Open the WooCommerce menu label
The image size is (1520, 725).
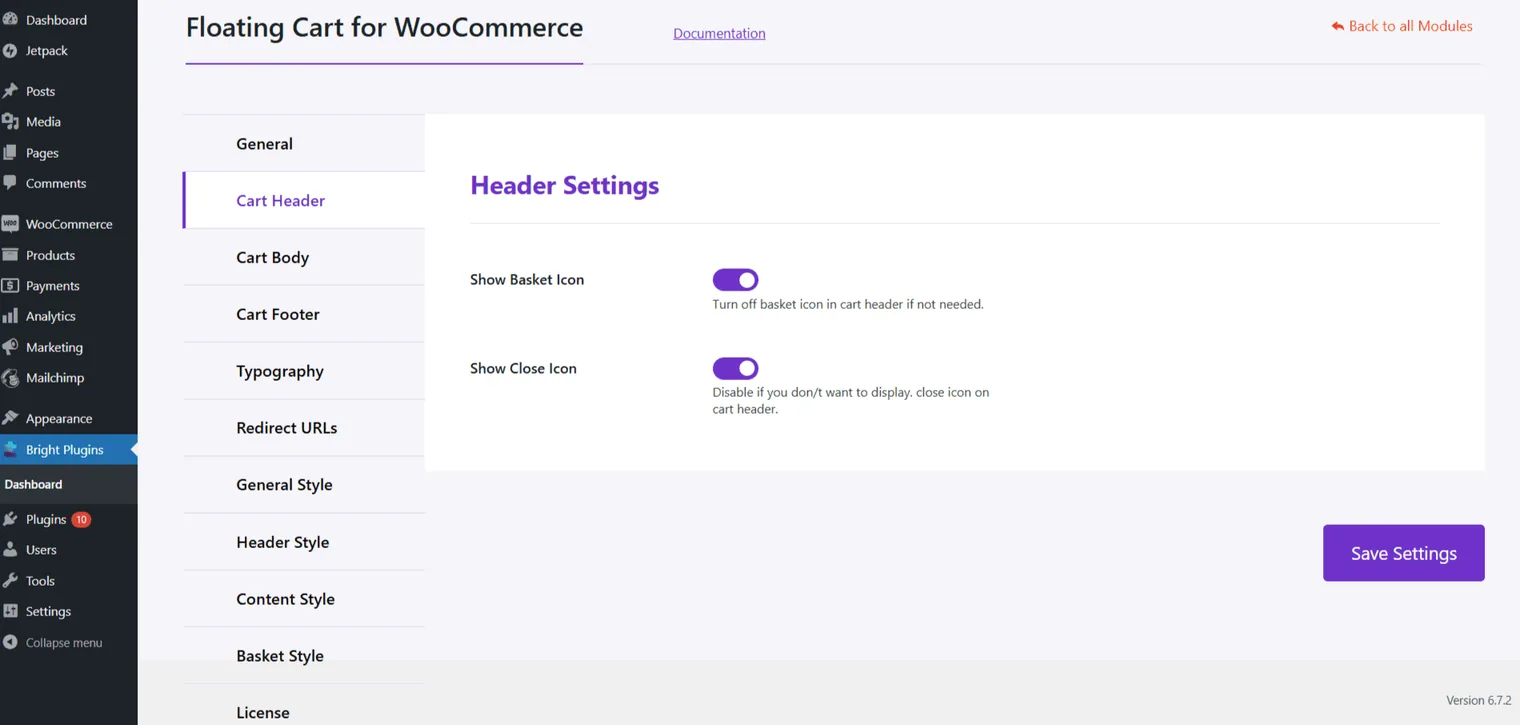click(69, 224)
